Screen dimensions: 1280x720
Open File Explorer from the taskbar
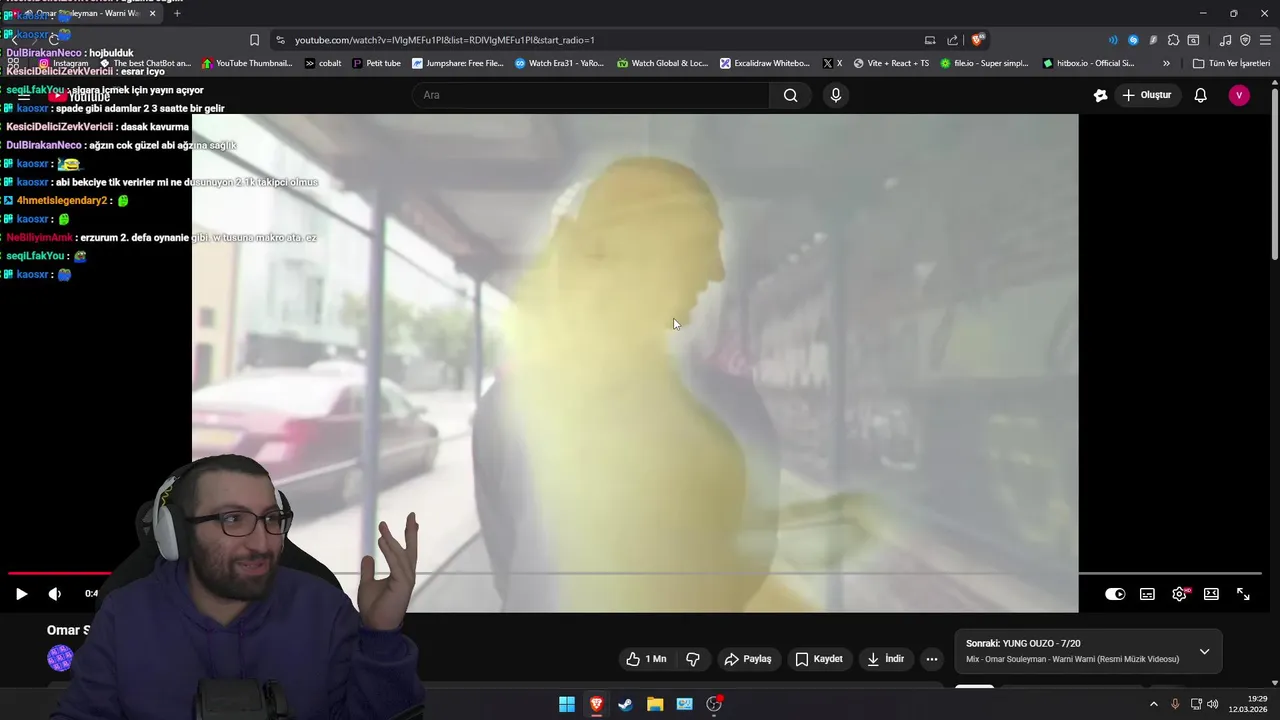[655, 704]
